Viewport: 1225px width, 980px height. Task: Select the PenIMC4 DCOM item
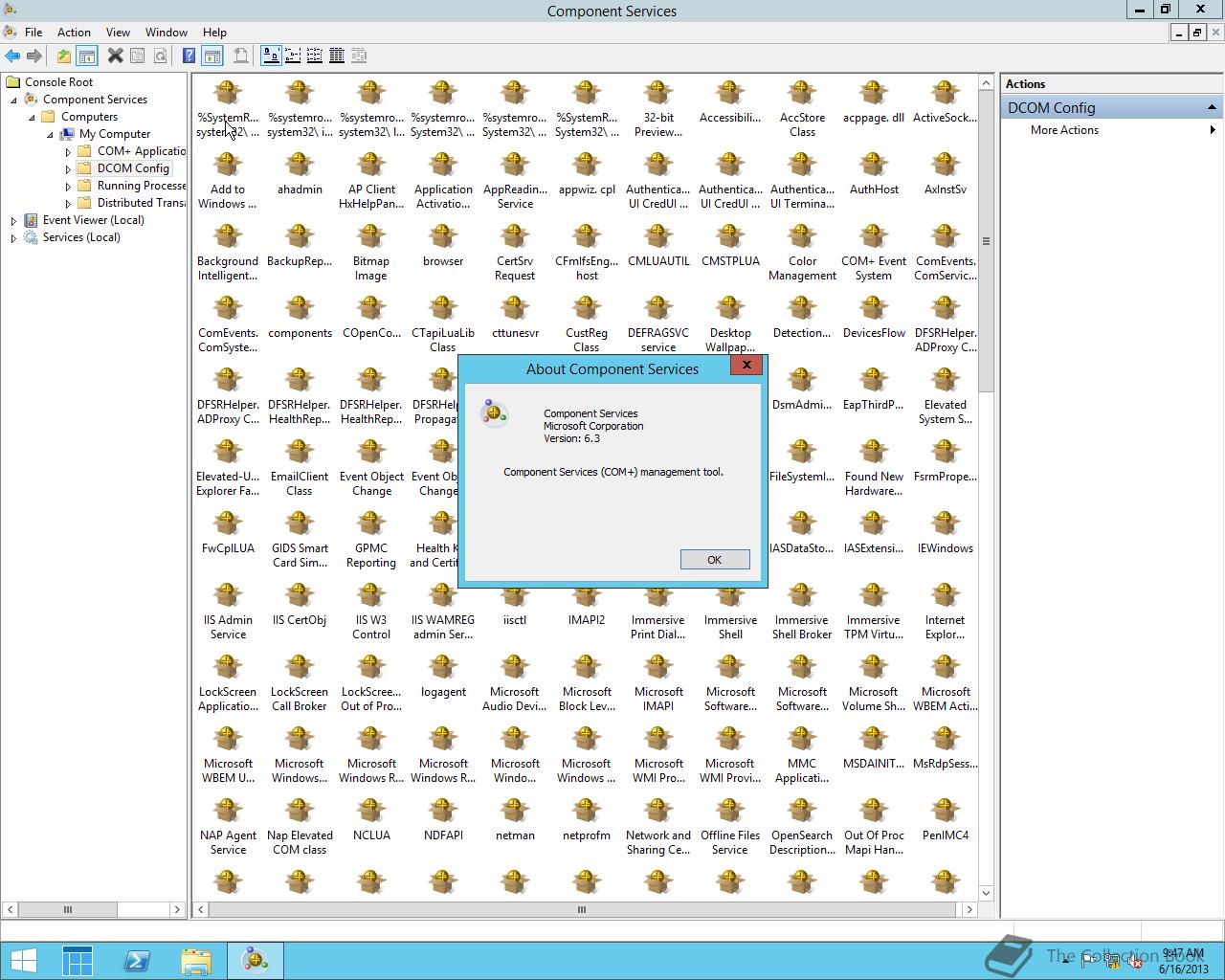[946, 821]
